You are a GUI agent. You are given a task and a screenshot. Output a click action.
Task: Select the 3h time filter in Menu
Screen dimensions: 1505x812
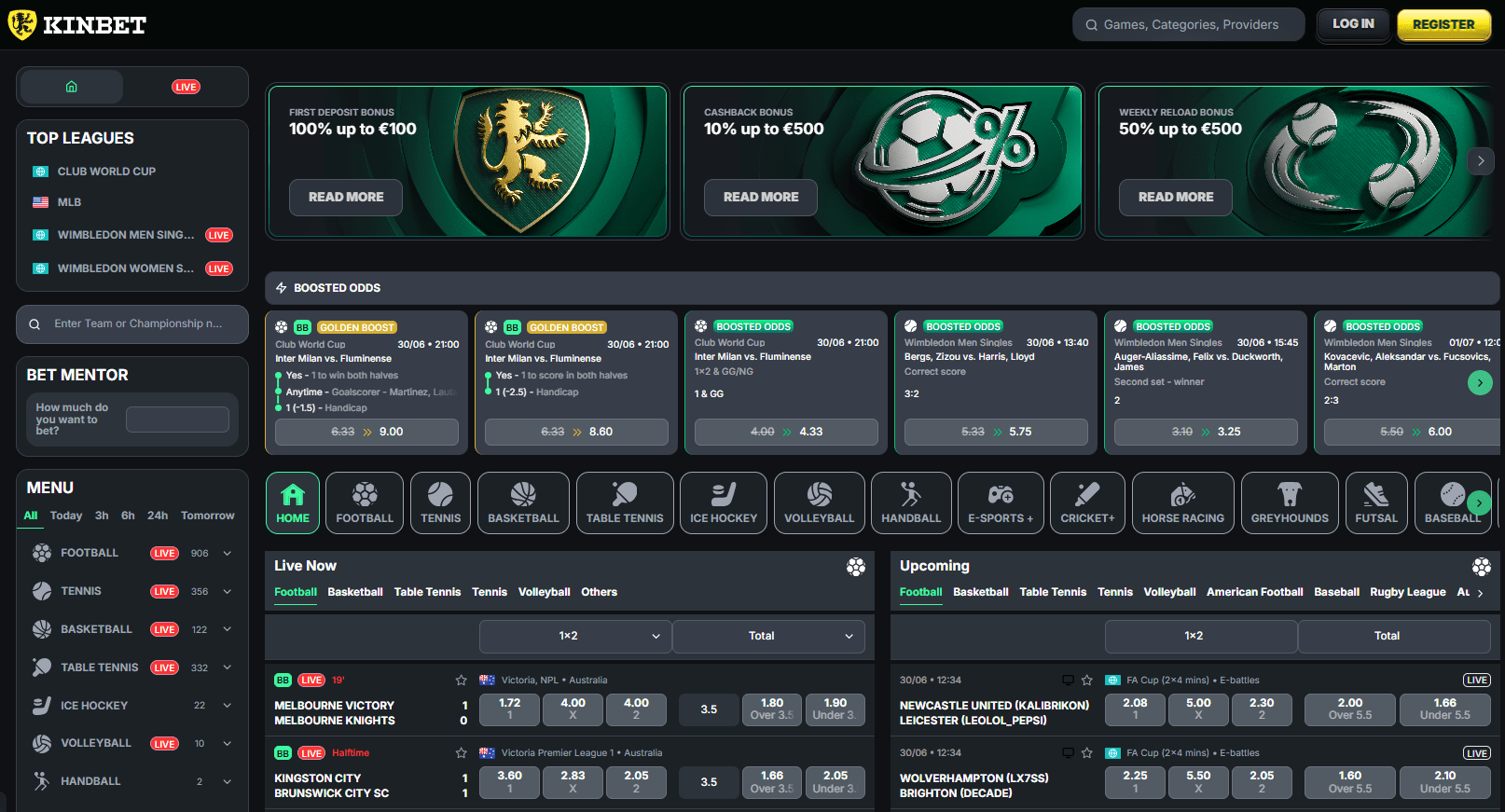point(102,516)
